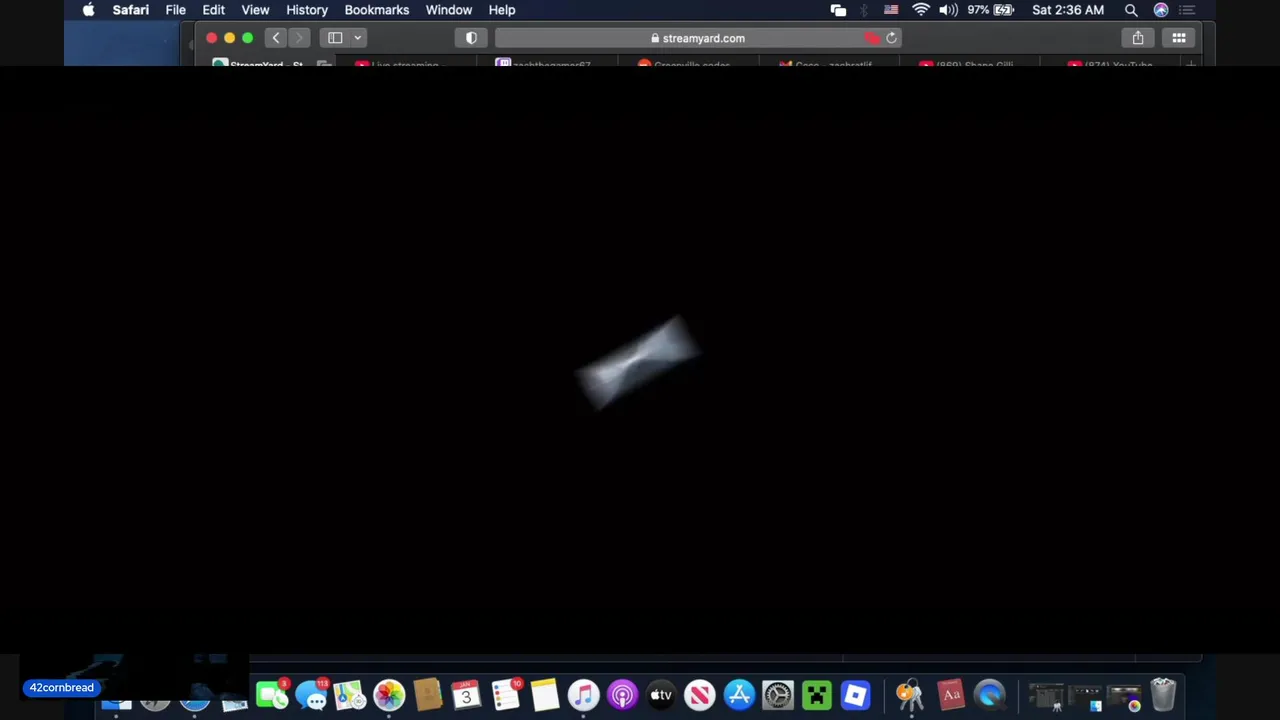Viewport: 1280px width, 720px height.
Task: Click the 42cornbread name label
Action: pyautogui.click(x=61, y=688)
